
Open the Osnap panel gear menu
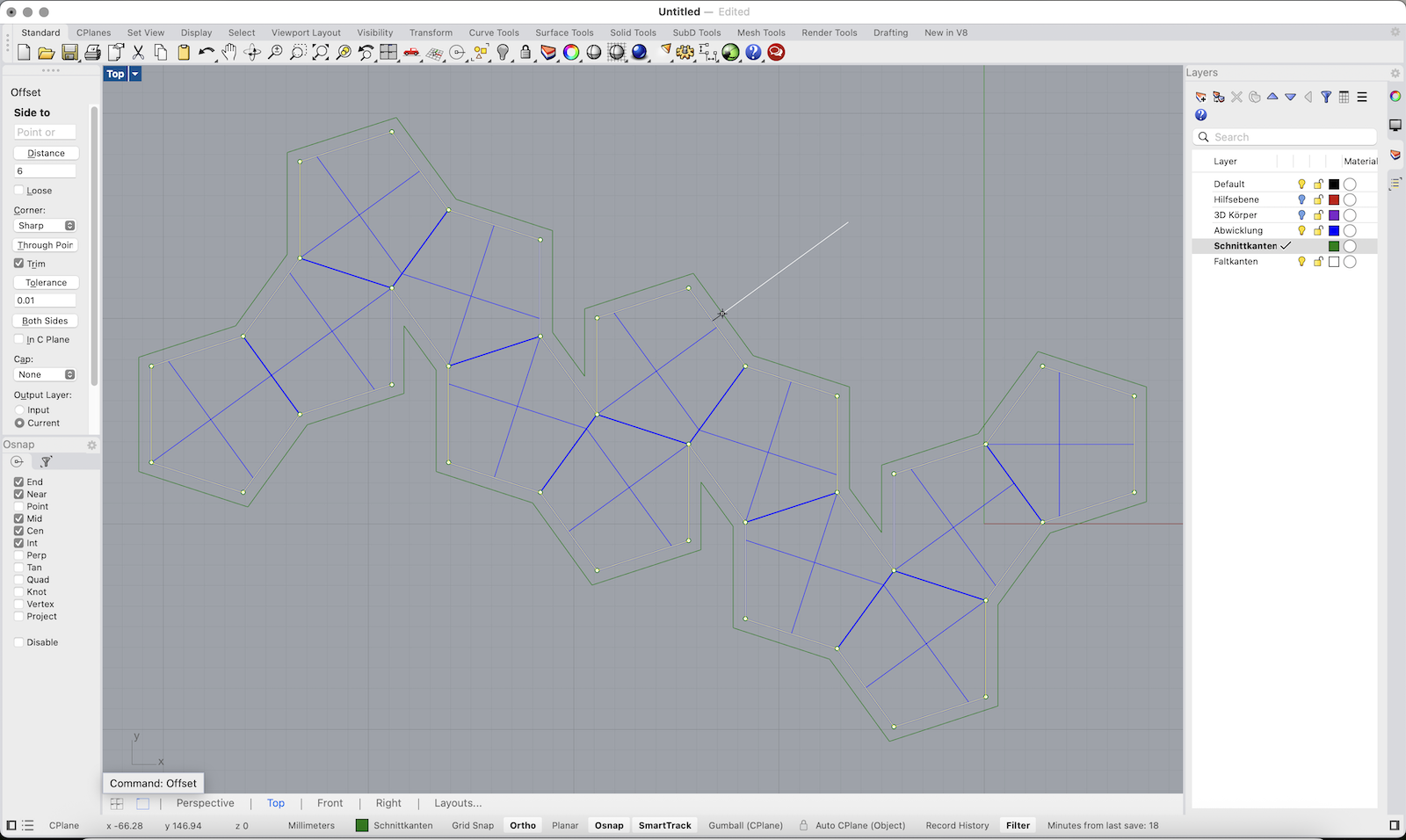[91, 445]
